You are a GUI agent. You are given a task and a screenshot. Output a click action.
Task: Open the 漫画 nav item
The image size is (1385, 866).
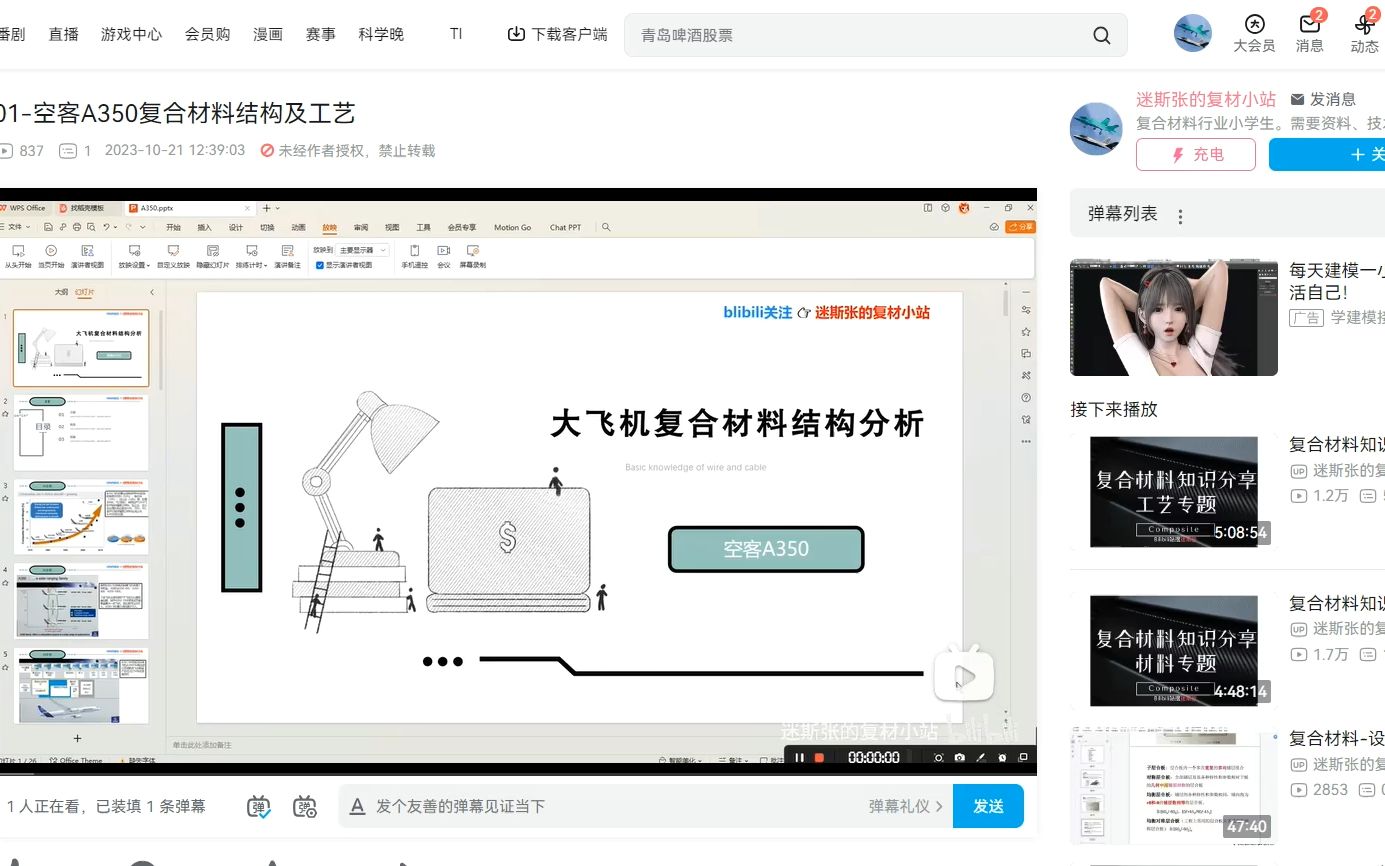[268, 34]
